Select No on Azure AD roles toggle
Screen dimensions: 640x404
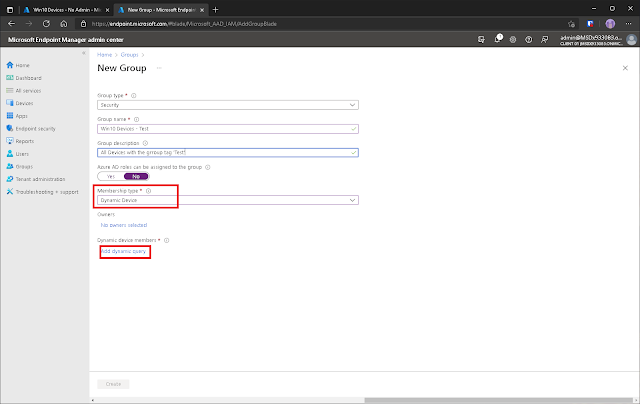tap(136, 177)
